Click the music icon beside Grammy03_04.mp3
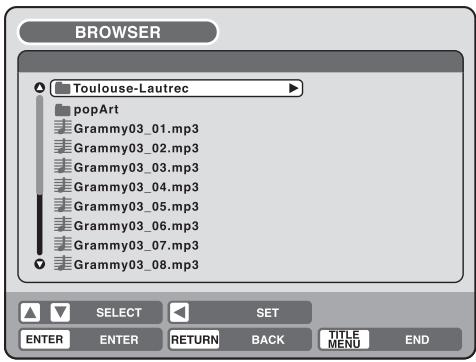The width and height of the screenshot is (476, 362). click(63, 186)
